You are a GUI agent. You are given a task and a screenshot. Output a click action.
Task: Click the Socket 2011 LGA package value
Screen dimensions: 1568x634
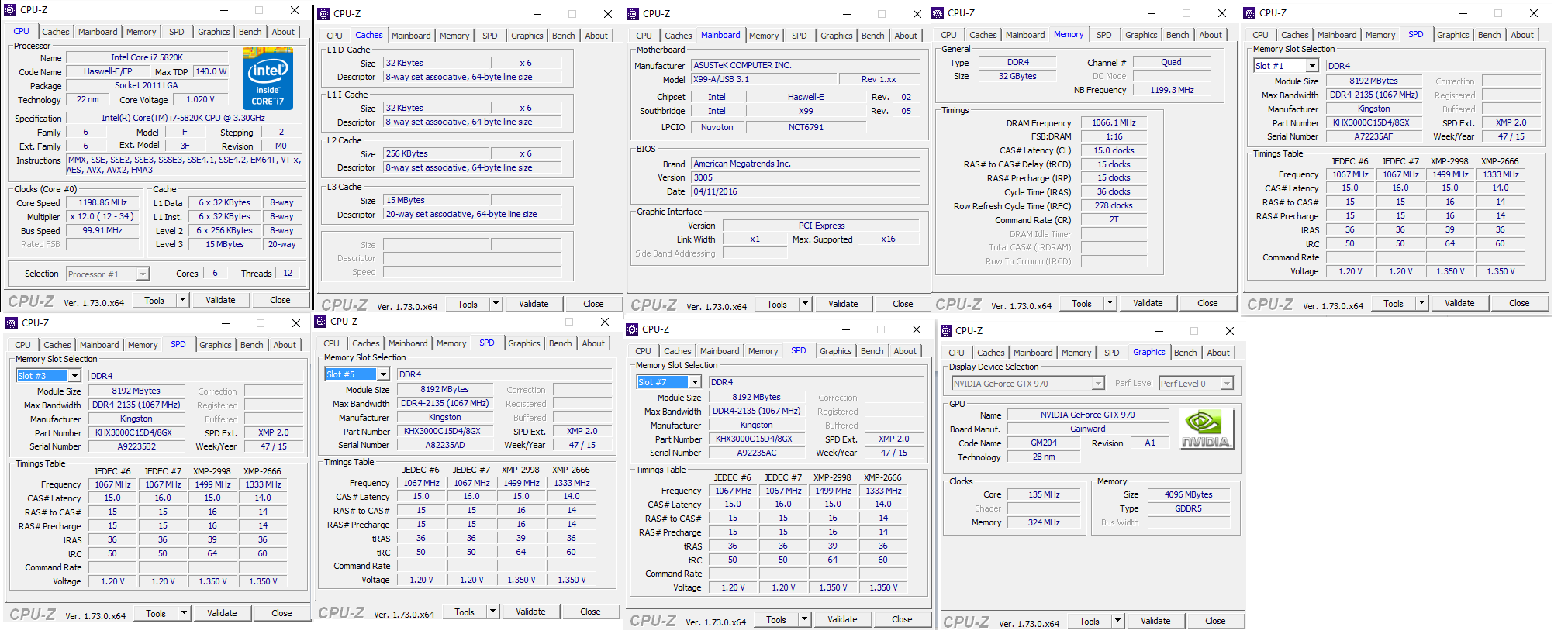pyautogui.click(x=147, y=85)
